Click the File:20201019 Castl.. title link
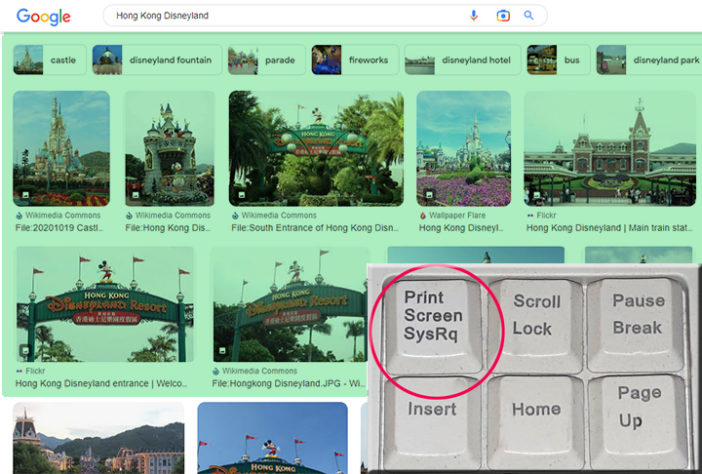Viewport: 702px width, 474px height. [x=59, y=228]
